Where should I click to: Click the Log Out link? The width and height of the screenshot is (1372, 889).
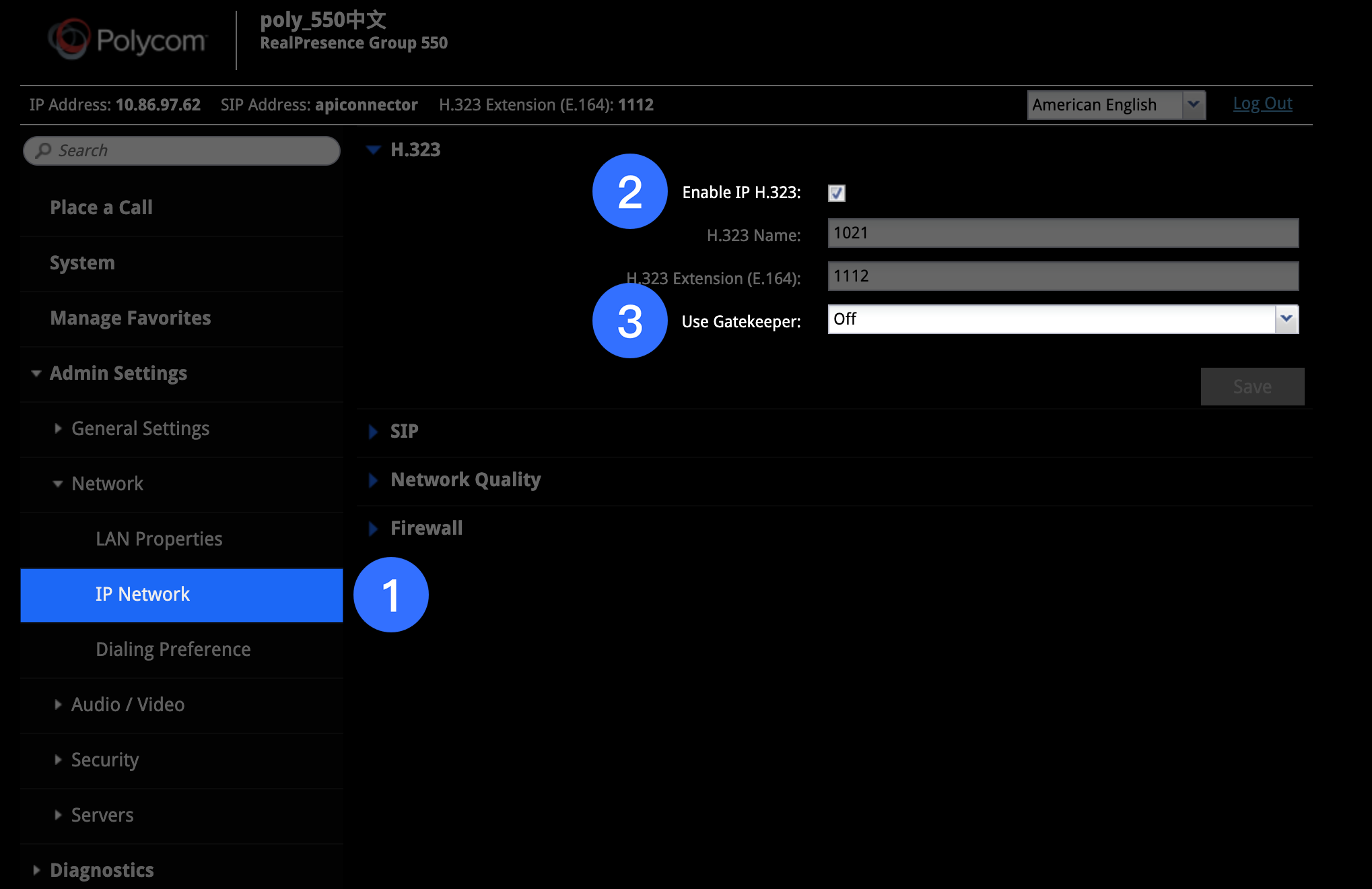pyautogui.click(x=1262, y=104)
